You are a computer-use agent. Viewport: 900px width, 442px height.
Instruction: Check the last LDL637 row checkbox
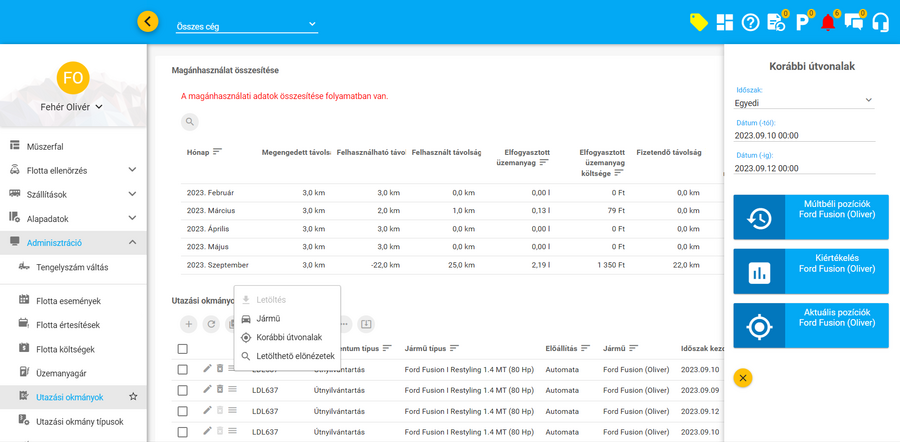pos(182,432)
